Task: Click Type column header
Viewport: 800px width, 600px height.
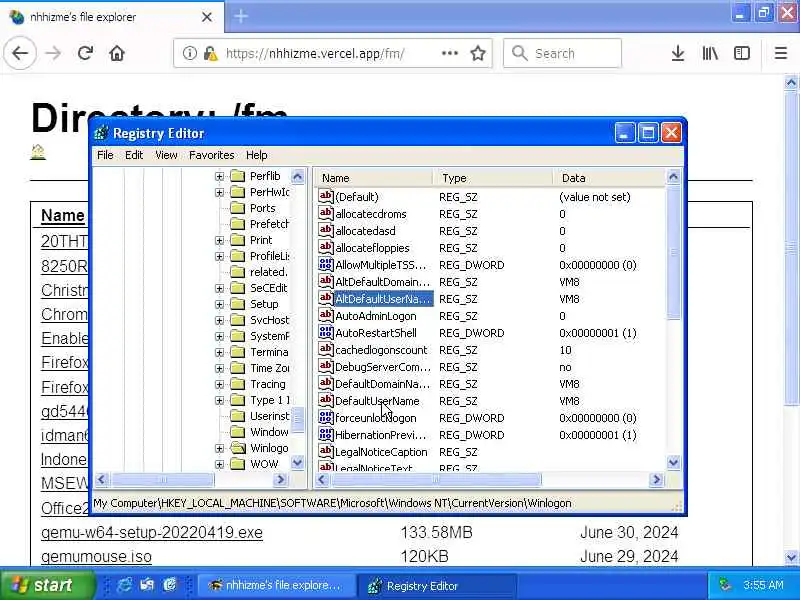Action: (493, 178)
